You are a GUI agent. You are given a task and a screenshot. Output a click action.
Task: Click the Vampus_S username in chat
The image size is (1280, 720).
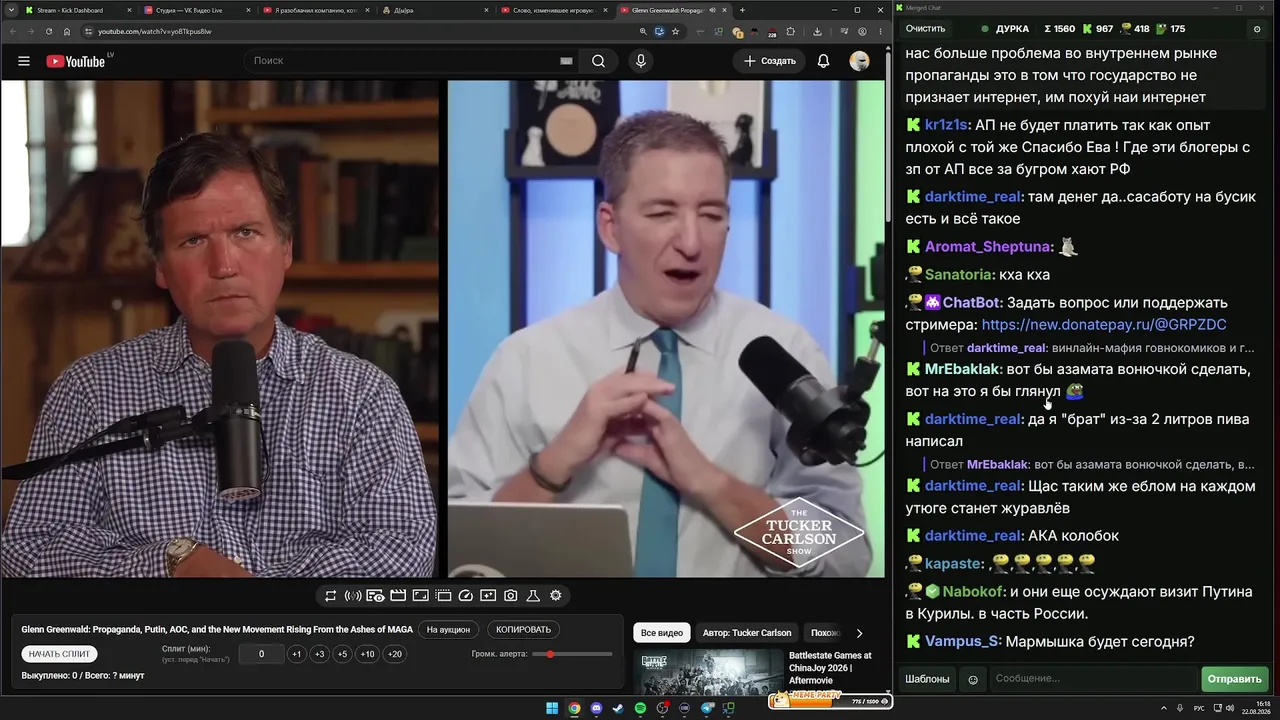pos(962,642)
